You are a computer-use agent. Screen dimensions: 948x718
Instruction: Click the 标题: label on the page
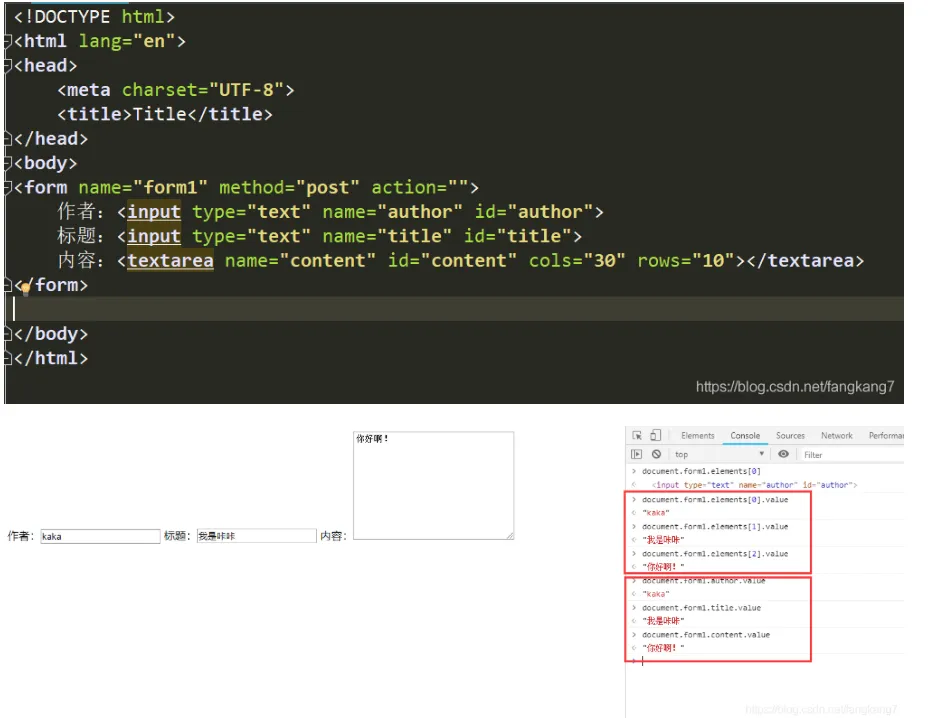[x=177, y=536]
